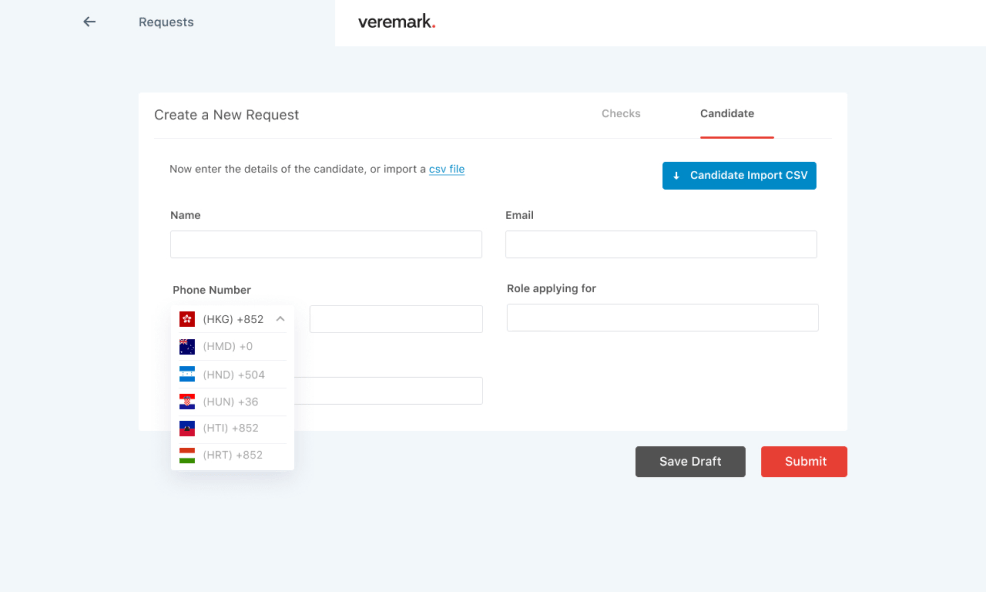
Task: Switch to the Checks tab
Action: [620, 114]
